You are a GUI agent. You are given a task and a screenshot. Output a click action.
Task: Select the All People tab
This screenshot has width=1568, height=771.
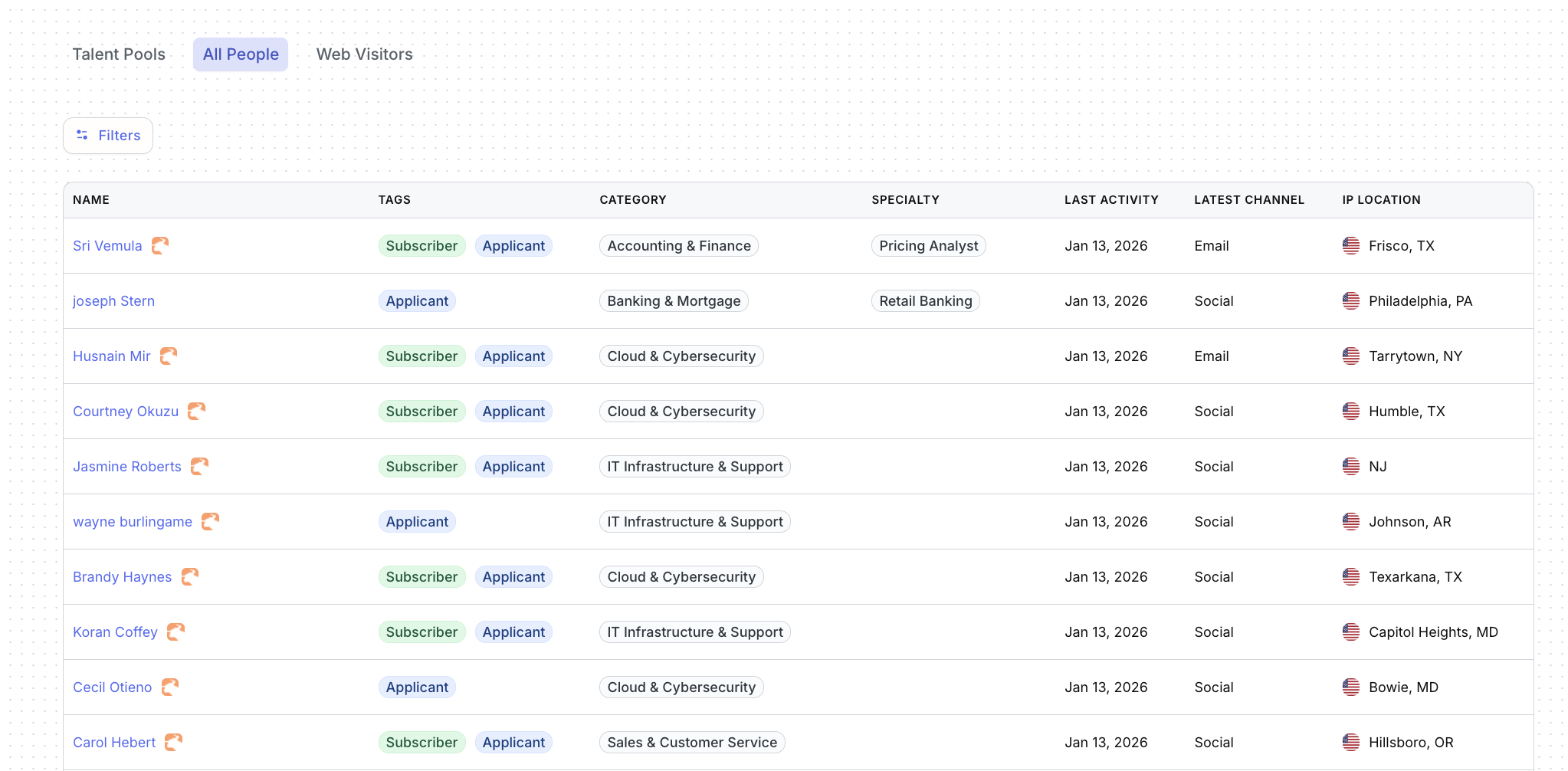point(241,54)
